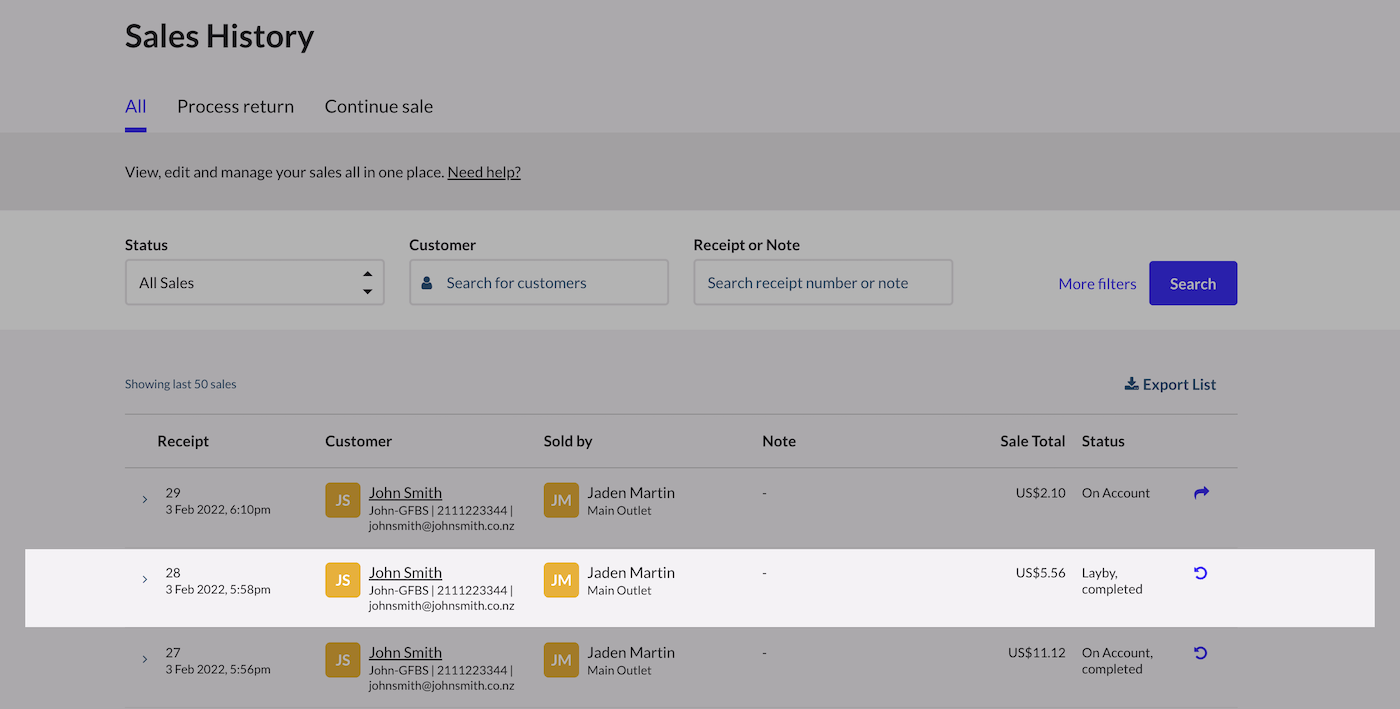Click the return icon on receipt 27

[x=1200, y=653]
